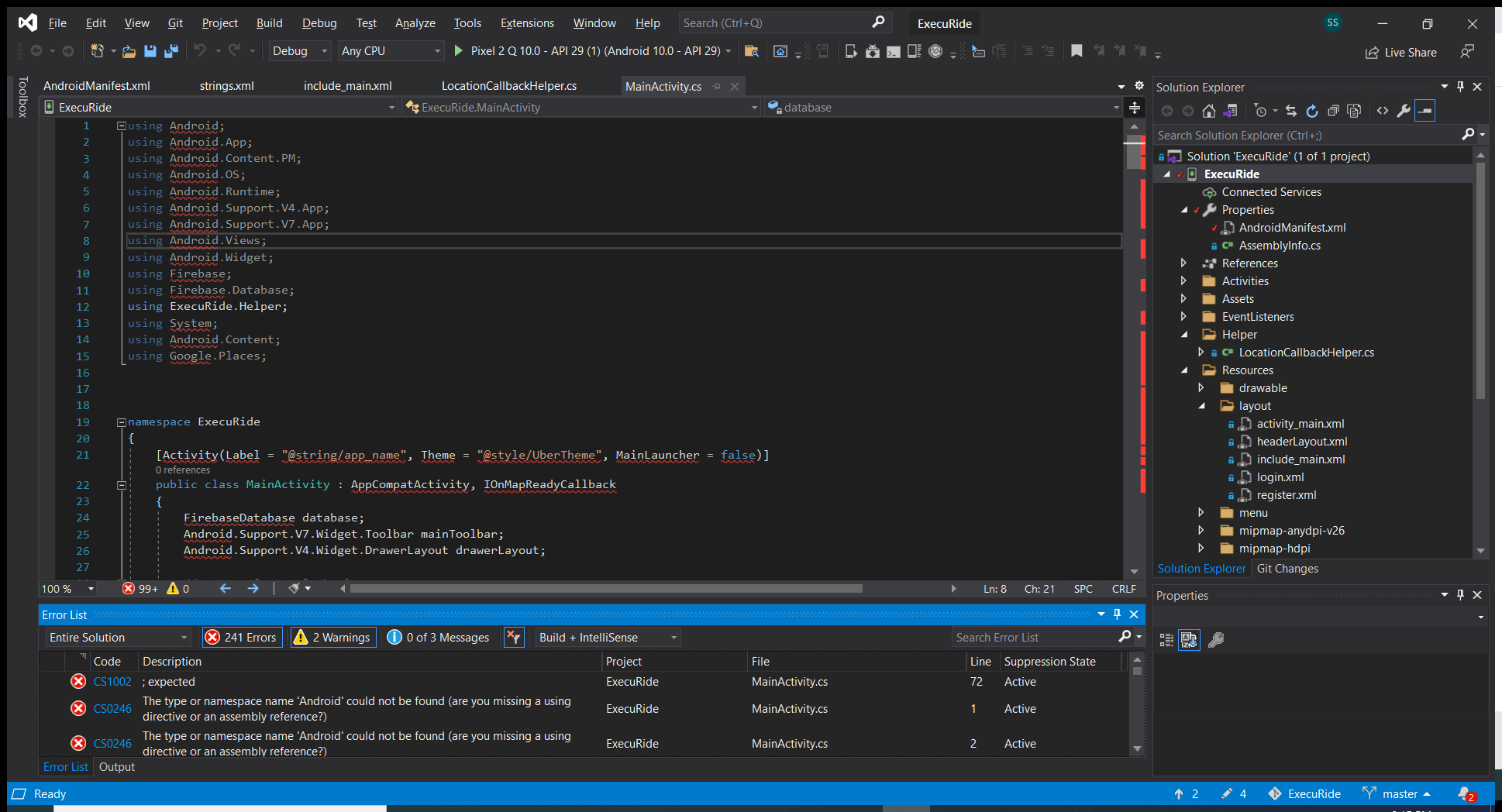Collapse the layout folder in Solution Explorer
The width and height of the screenshot is (1502, 812).
point(1202,405)
